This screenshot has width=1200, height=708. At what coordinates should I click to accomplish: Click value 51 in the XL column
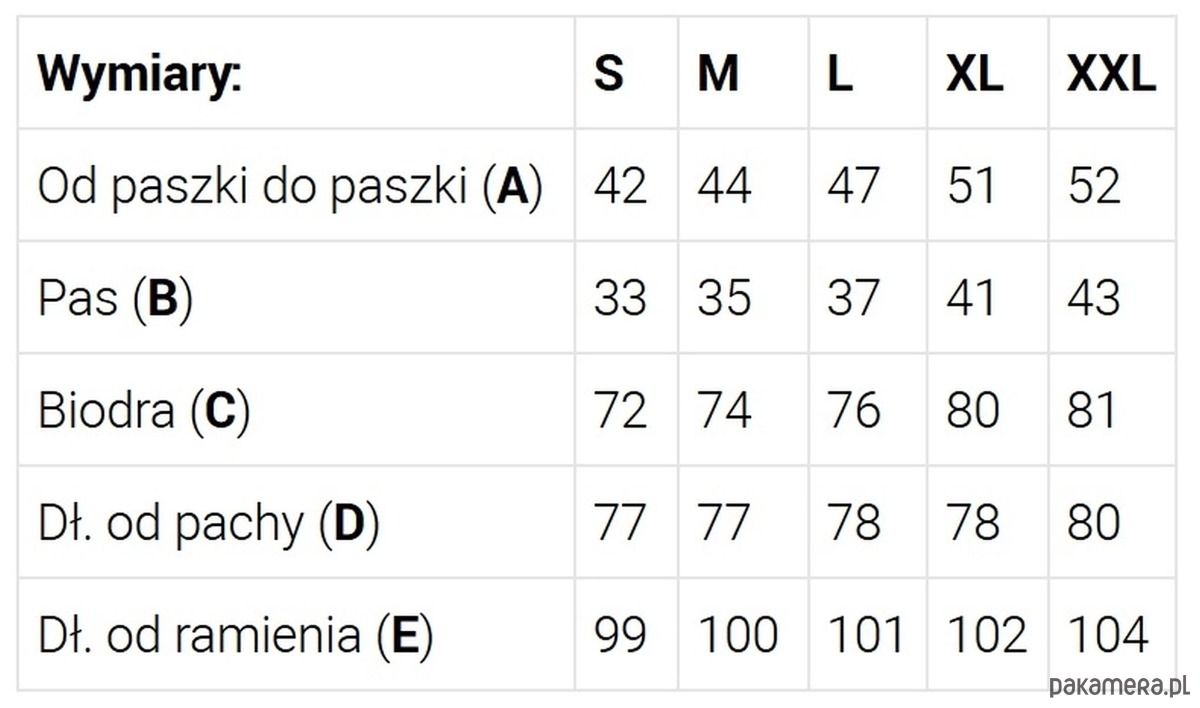[972, 186]
